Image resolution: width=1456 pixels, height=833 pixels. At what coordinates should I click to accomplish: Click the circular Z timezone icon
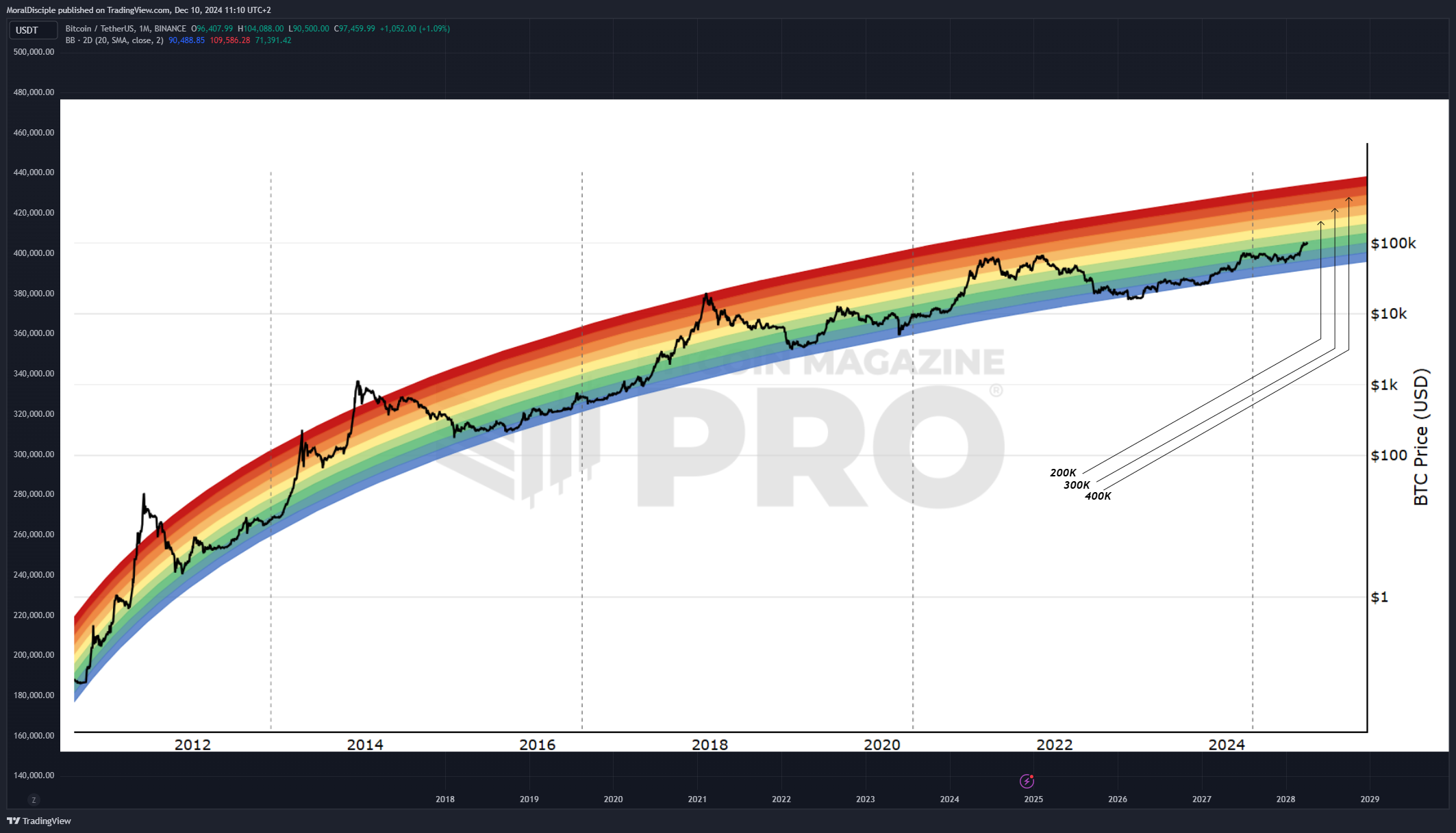click(x=34, y=799)
